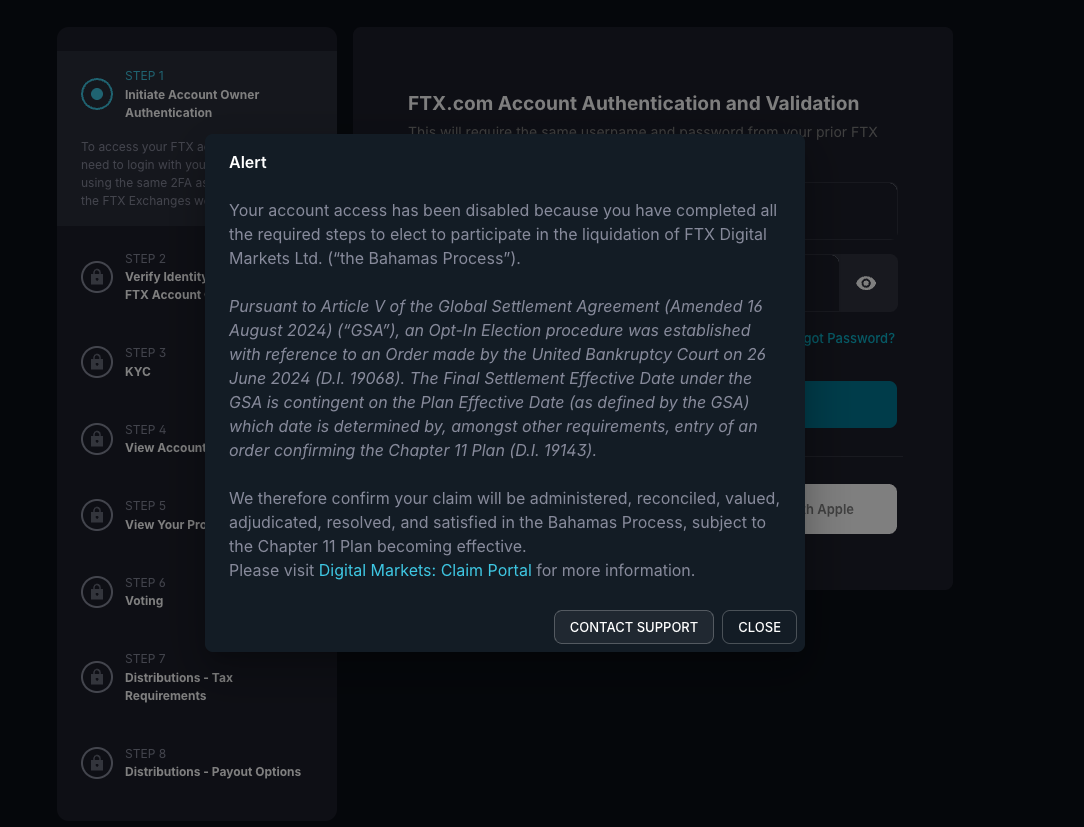Viewport: 1084px width, 827px height.
Task: Click the teal button below Forgot Password
Action: (851, 405)
